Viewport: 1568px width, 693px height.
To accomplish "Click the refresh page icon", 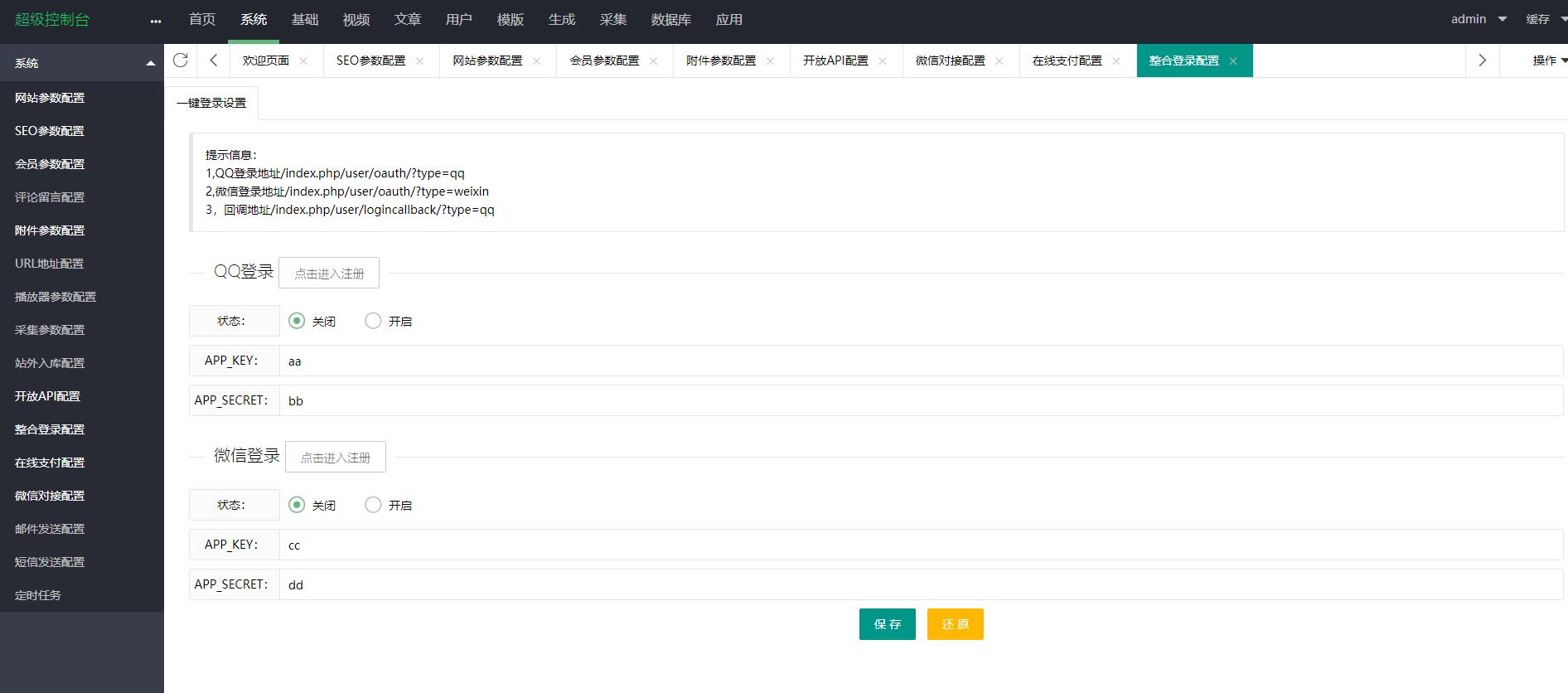I will click(180, 61).
